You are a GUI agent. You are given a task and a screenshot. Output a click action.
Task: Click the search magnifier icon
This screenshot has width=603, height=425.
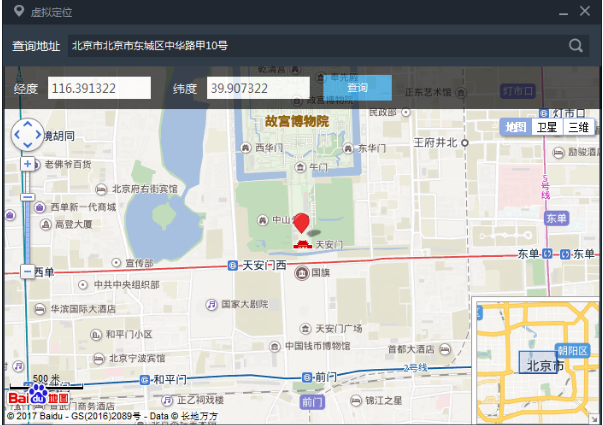(576, 46)
